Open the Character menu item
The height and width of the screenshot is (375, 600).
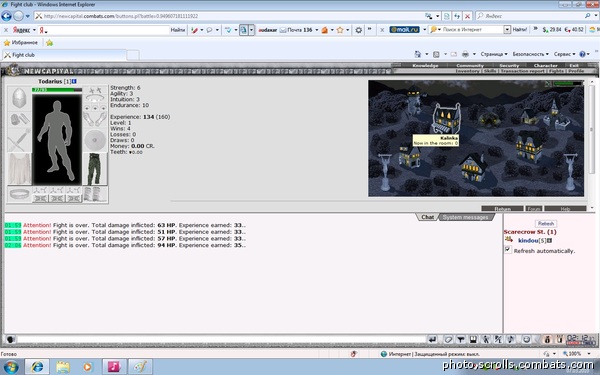tap(545, 65)
